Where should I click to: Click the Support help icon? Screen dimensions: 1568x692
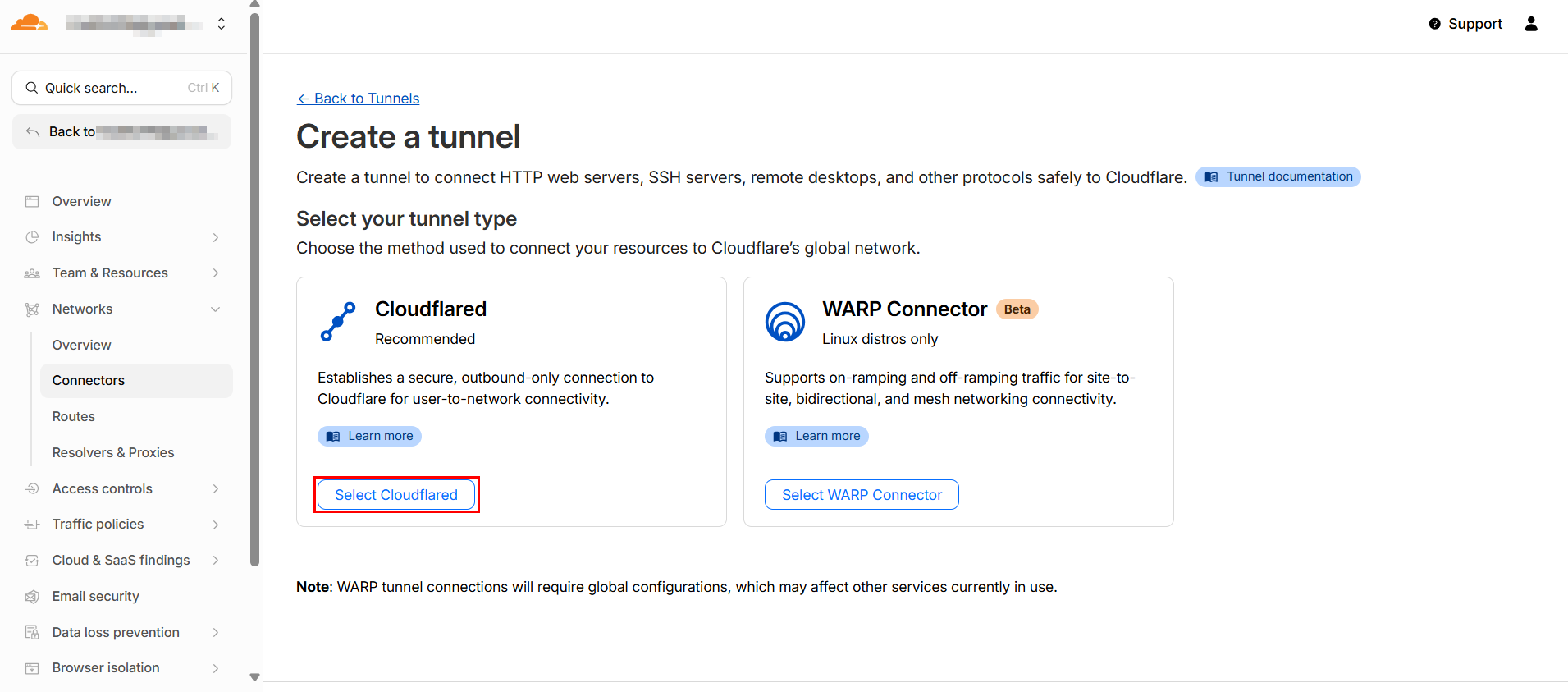pos(1434,24)
